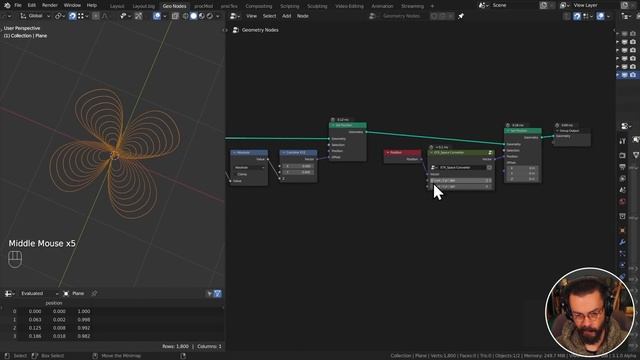Switch to the Animation workspace tab
Image resolution: width=640 pixels, height=360 pixels.
click(x=382, y=6)
